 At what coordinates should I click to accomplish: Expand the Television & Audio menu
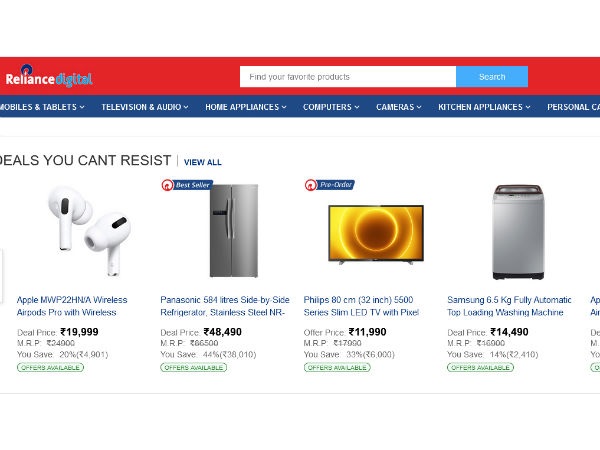[x=145, y=107]
